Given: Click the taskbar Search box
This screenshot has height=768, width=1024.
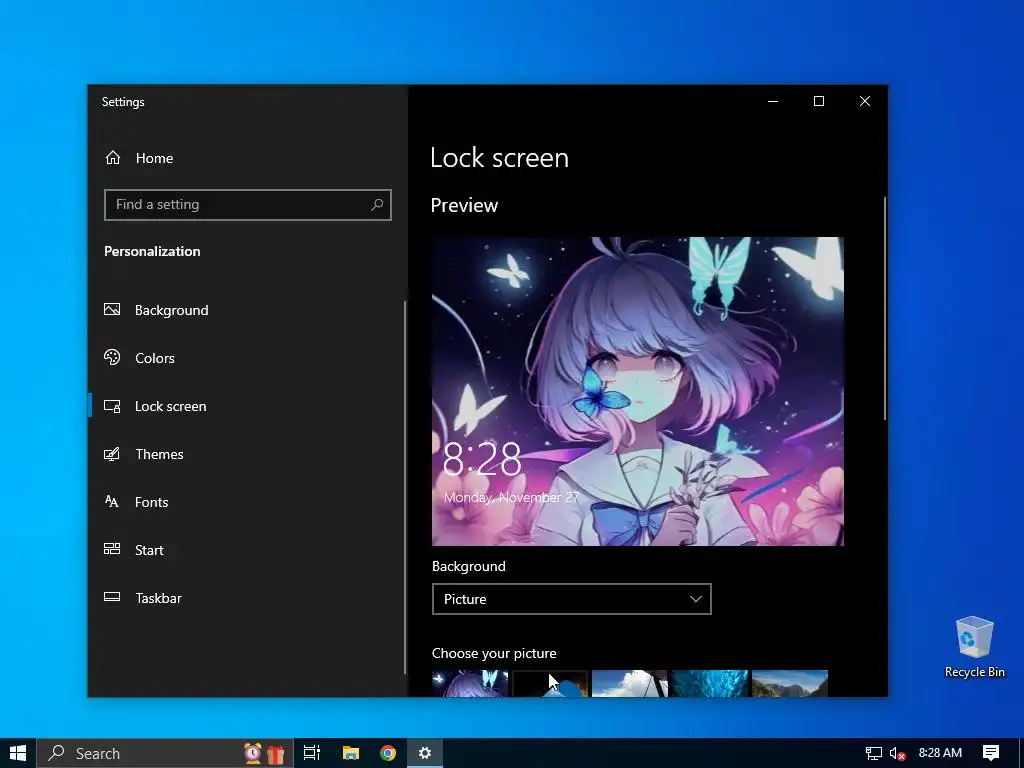Looking at the screenshot, I should click(x=165, y=753).
